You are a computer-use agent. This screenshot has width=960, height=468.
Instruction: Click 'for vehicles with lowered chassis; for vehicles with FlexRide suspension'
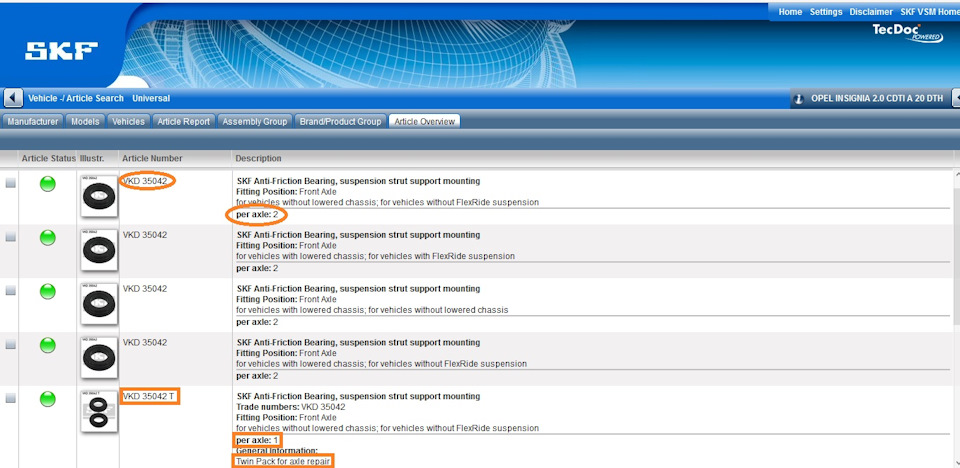[375, 256]
